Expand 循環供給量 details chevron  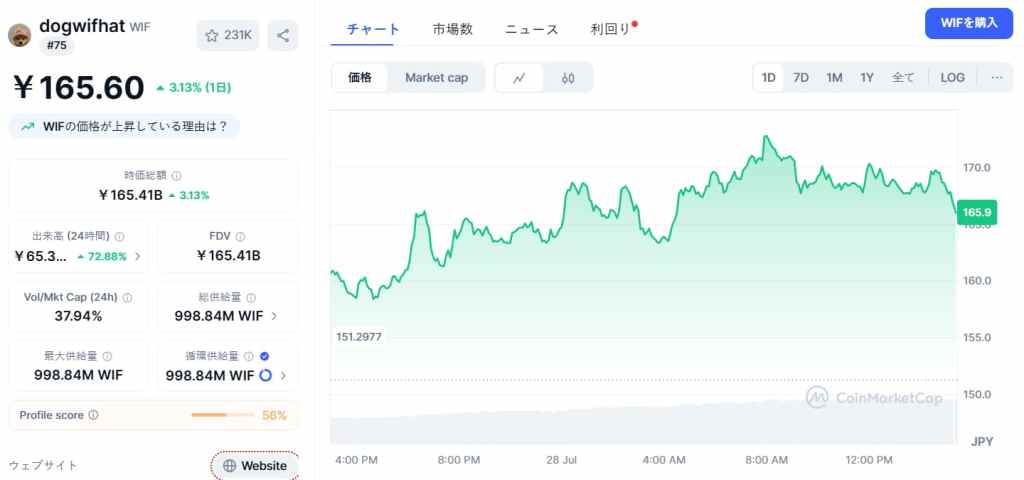pyautogui.click(x=283, y=376)
